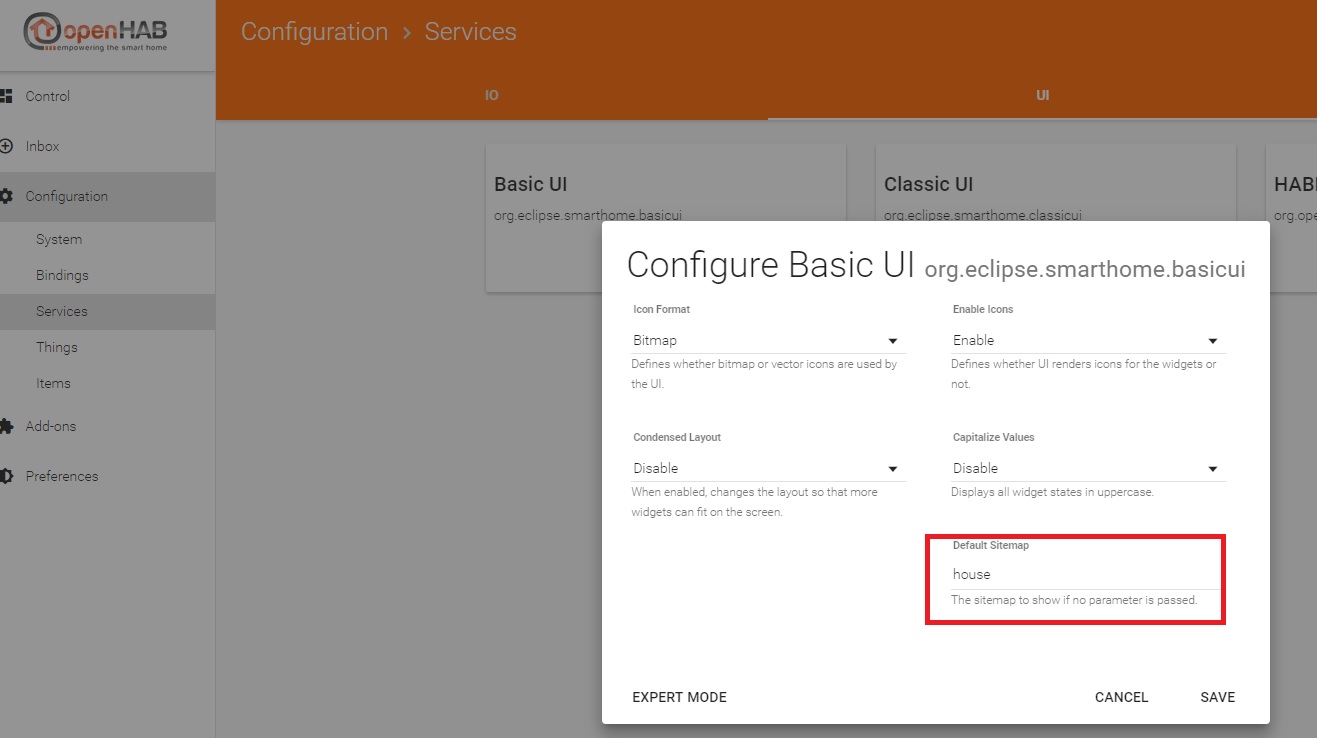The width and height of the screenshot is (1317, 738).
Task: Open Things under Configuration
Action: [107, 347]
